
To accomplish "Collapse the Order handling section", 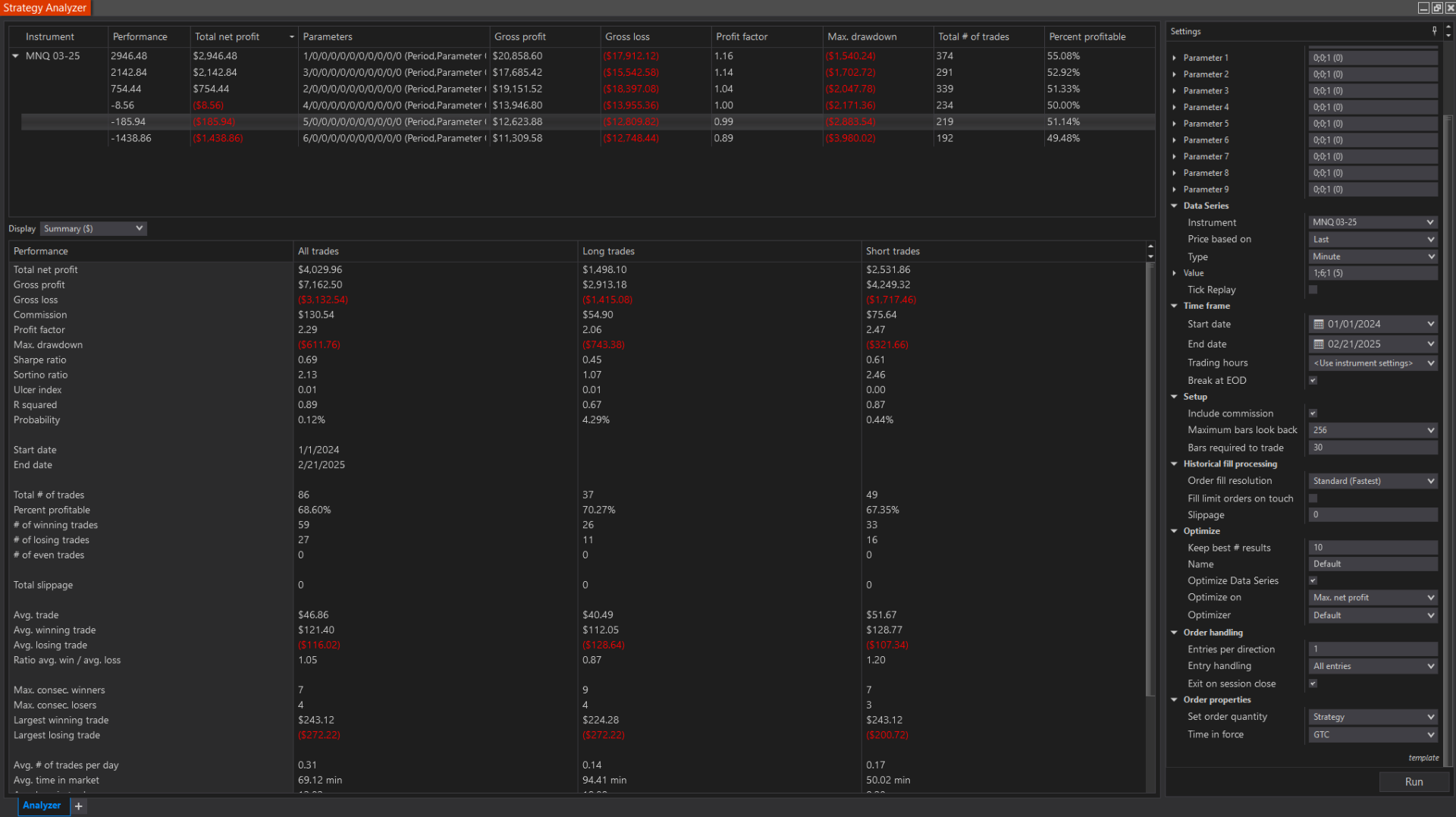I will [1175, 633].
